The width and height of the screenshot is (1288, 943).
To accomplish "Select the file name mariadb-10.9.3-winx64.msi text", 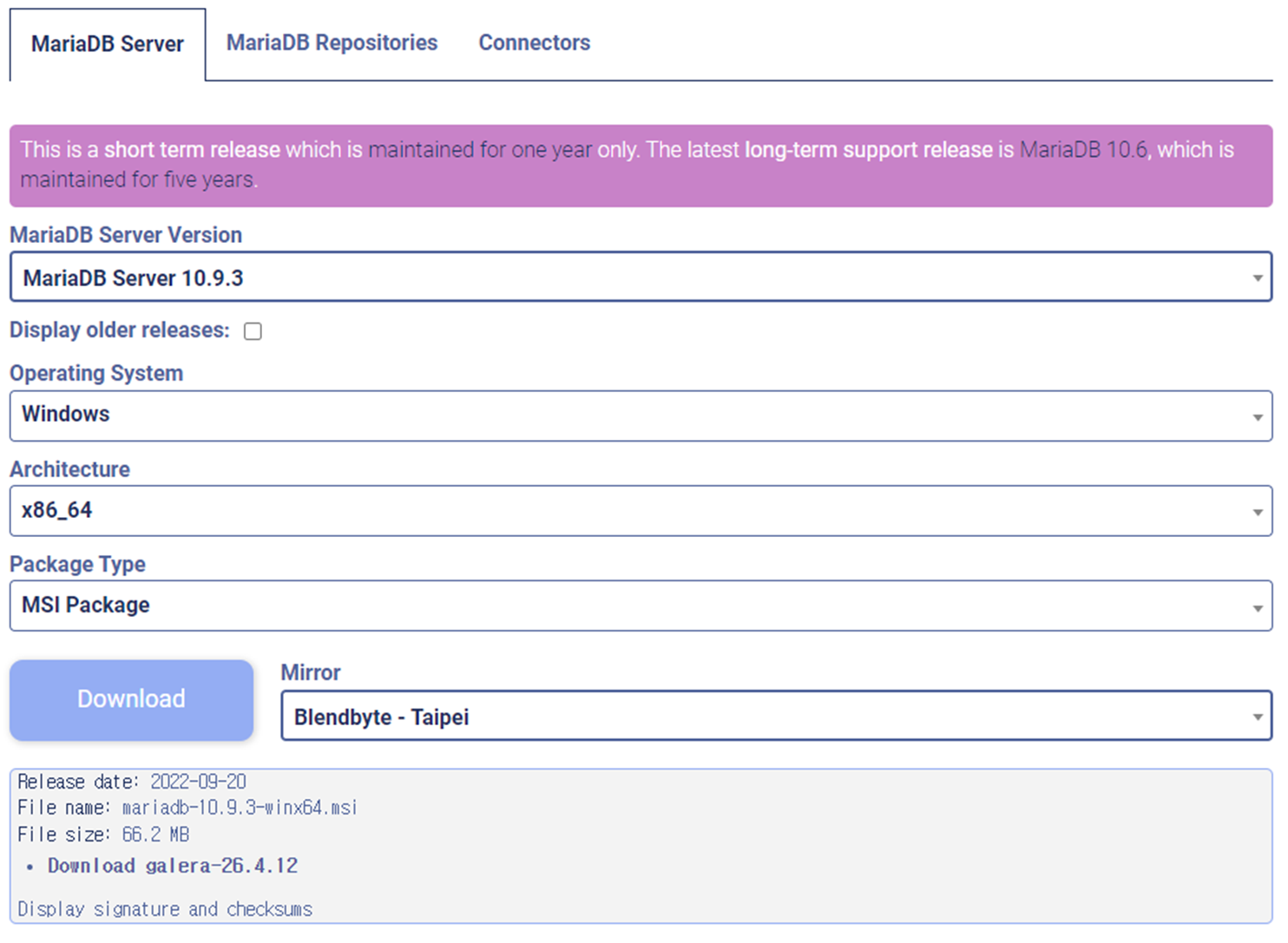I will click(x=240, y=808).
